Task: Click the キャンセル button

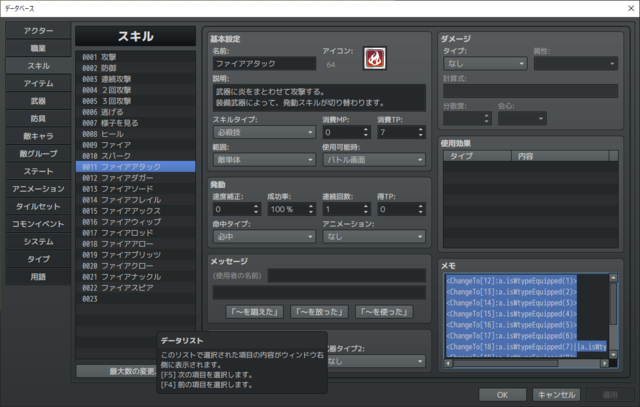Action: 556,395
